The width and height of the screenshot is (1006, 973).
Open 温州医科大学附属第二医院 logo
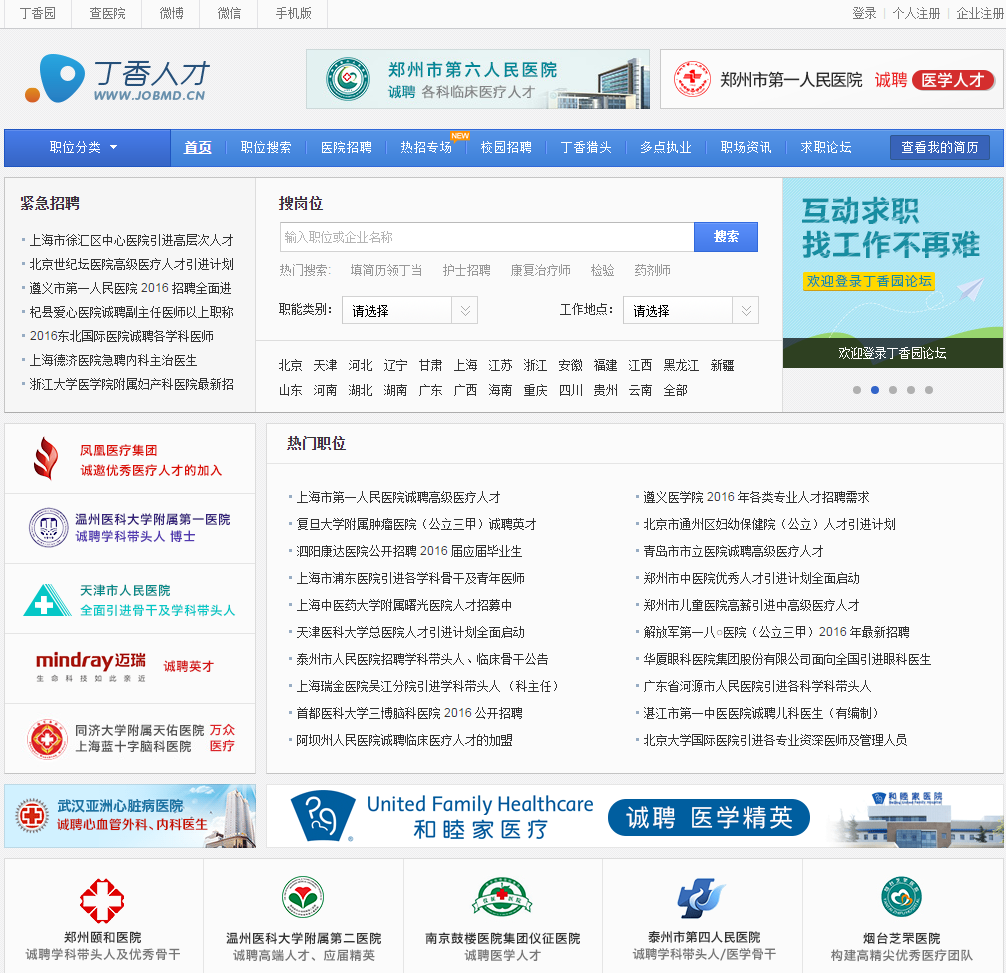pos(303,897)
